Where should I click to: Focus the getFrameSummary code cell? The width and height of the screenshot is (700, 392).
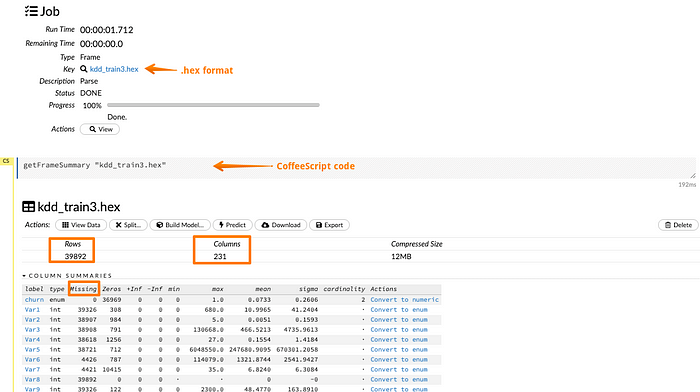356,168
